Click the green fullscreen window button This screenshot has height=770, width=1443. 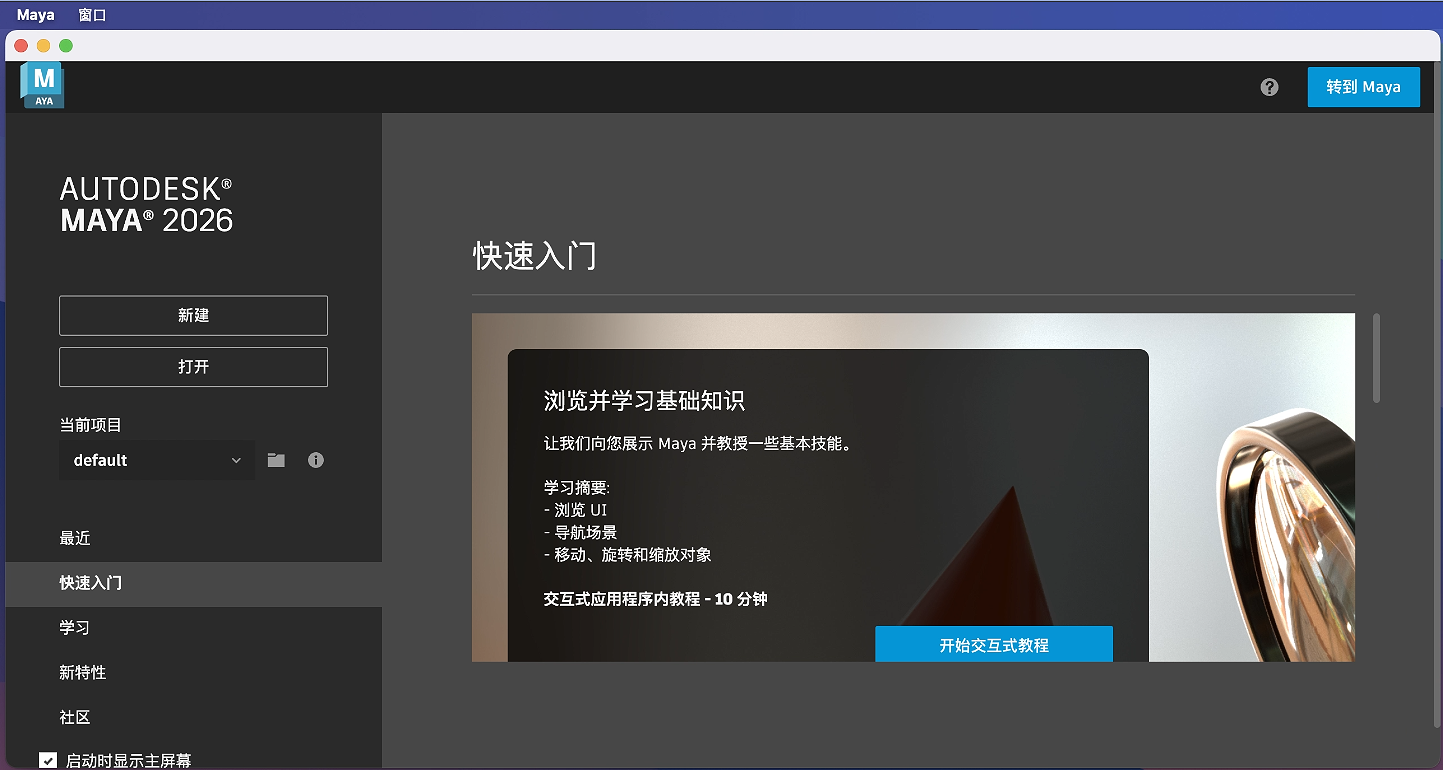point(66,45)
